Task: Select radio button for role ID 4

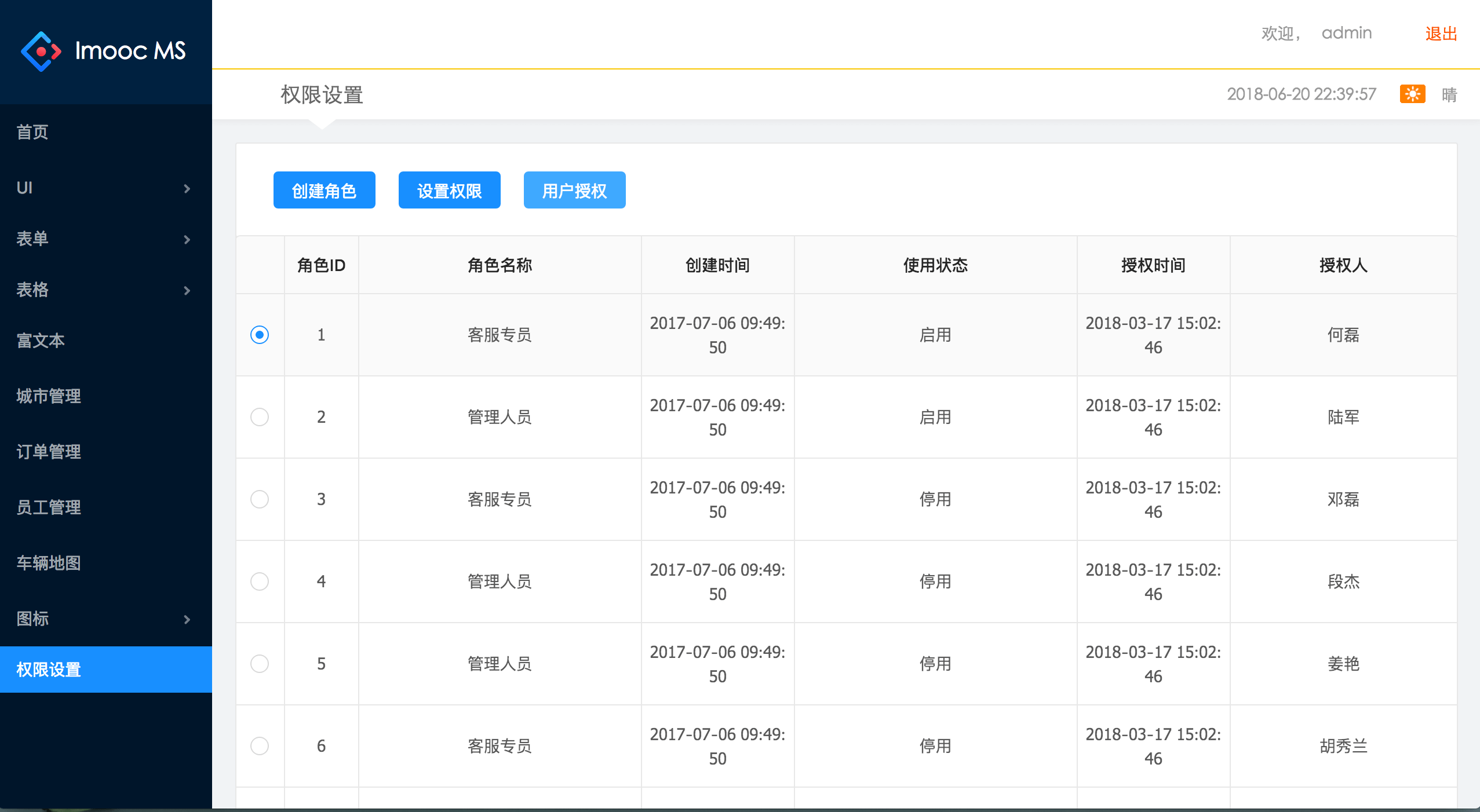Action: (x=260, y=581)
